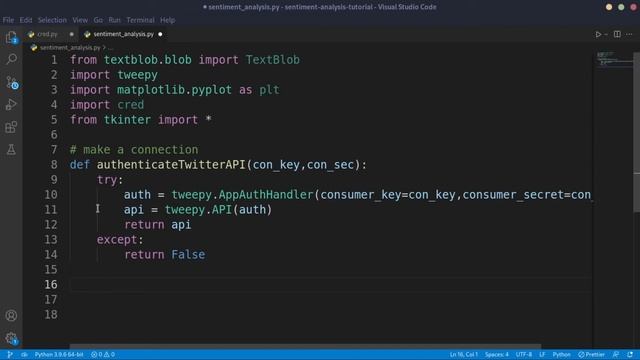Image resolution: width=640 pixels, height=360 pixels.
Task: Change language mode Python in status bar
Action: click(x=562, y=355)
